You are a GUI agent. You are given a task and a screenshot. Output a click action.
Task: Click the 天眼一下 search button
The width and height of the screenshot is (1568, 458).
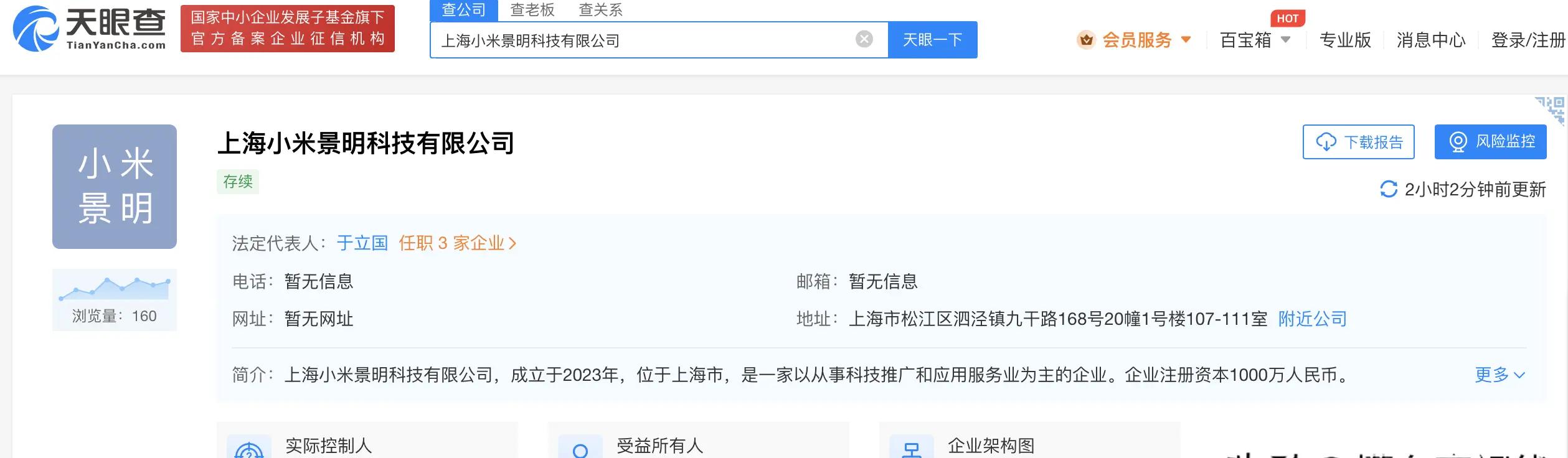(x=932, y=40)
